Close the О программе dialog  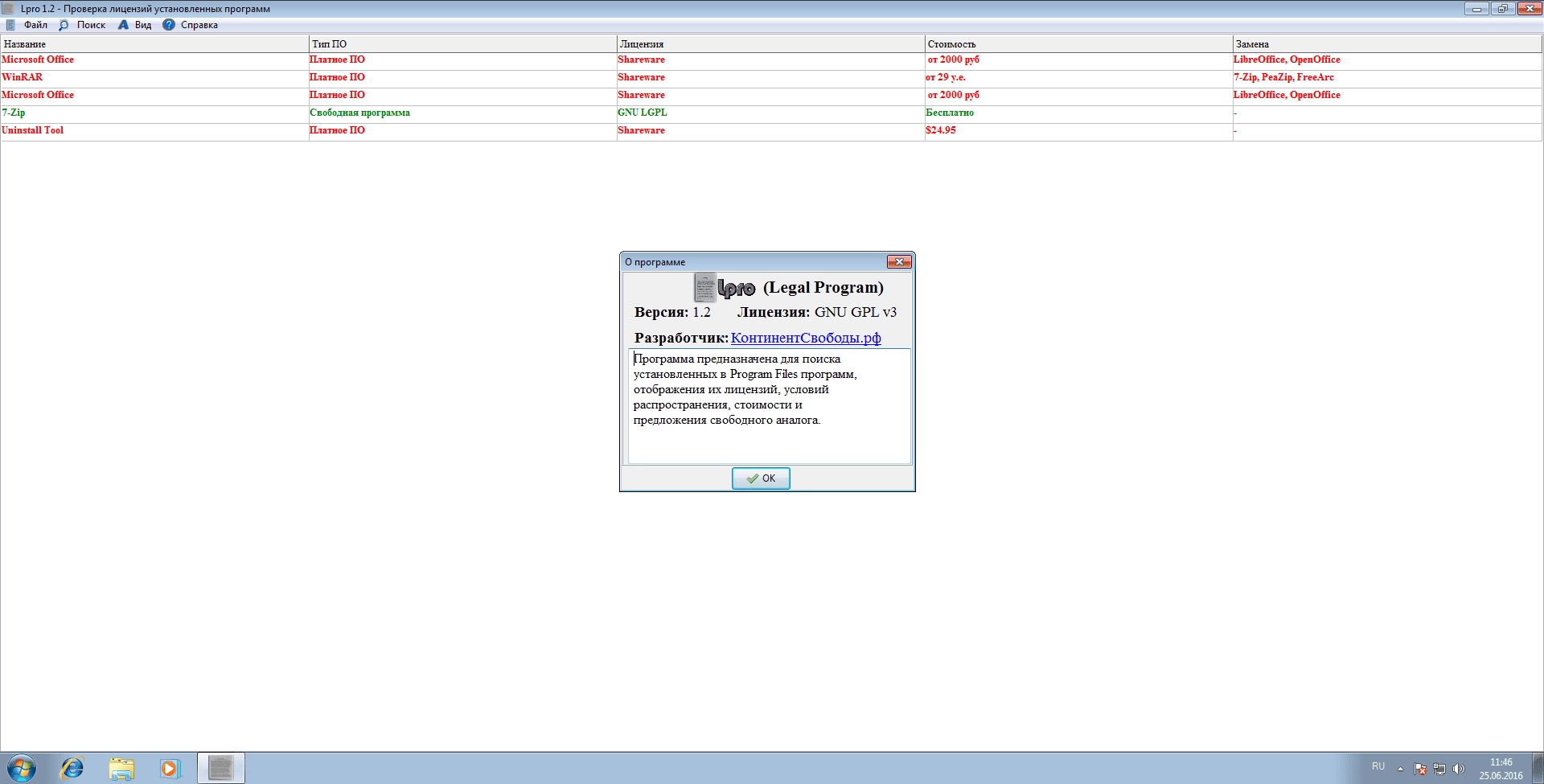tap(899, 261)
